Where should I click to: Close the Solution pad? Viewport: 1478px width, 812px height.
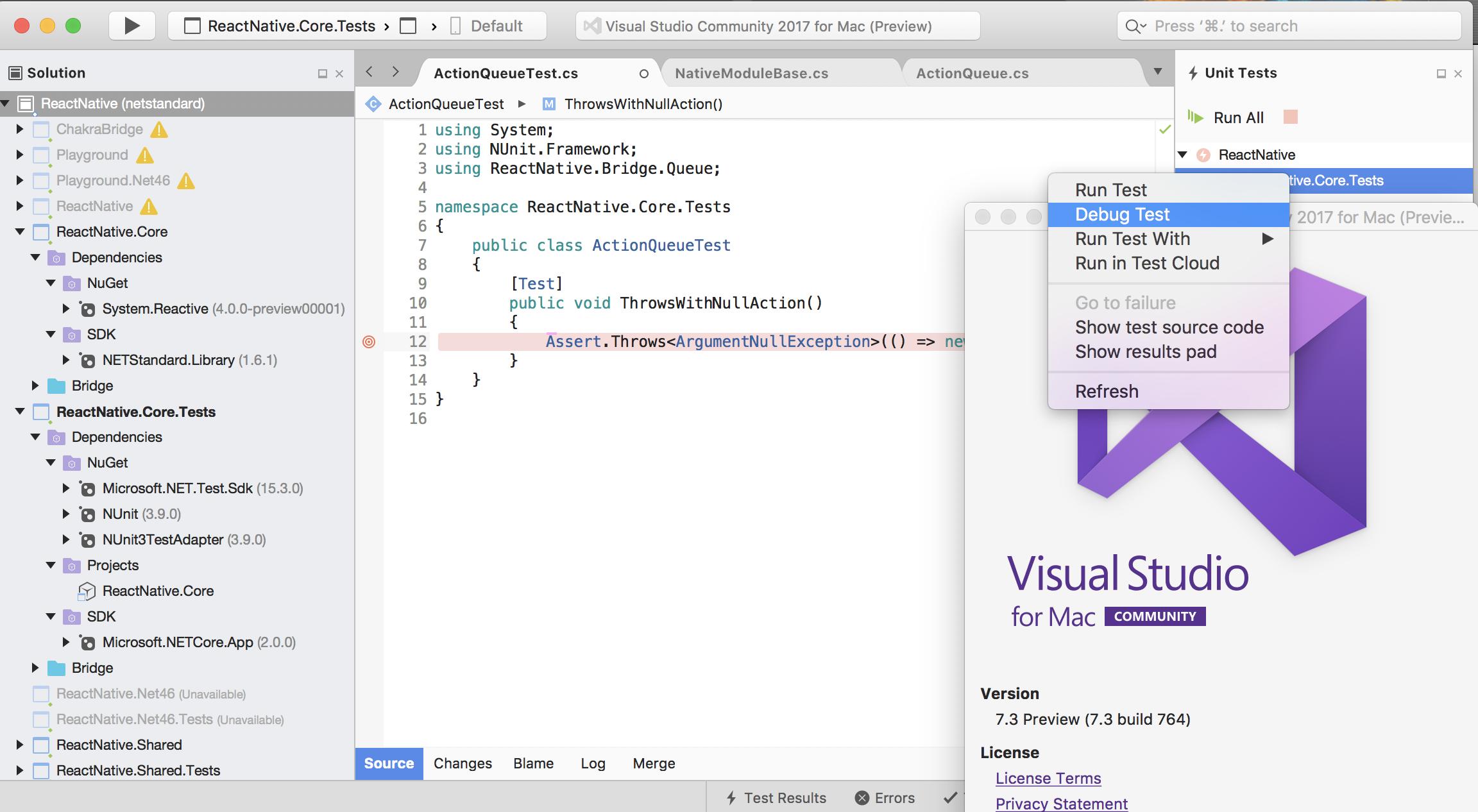339,74
